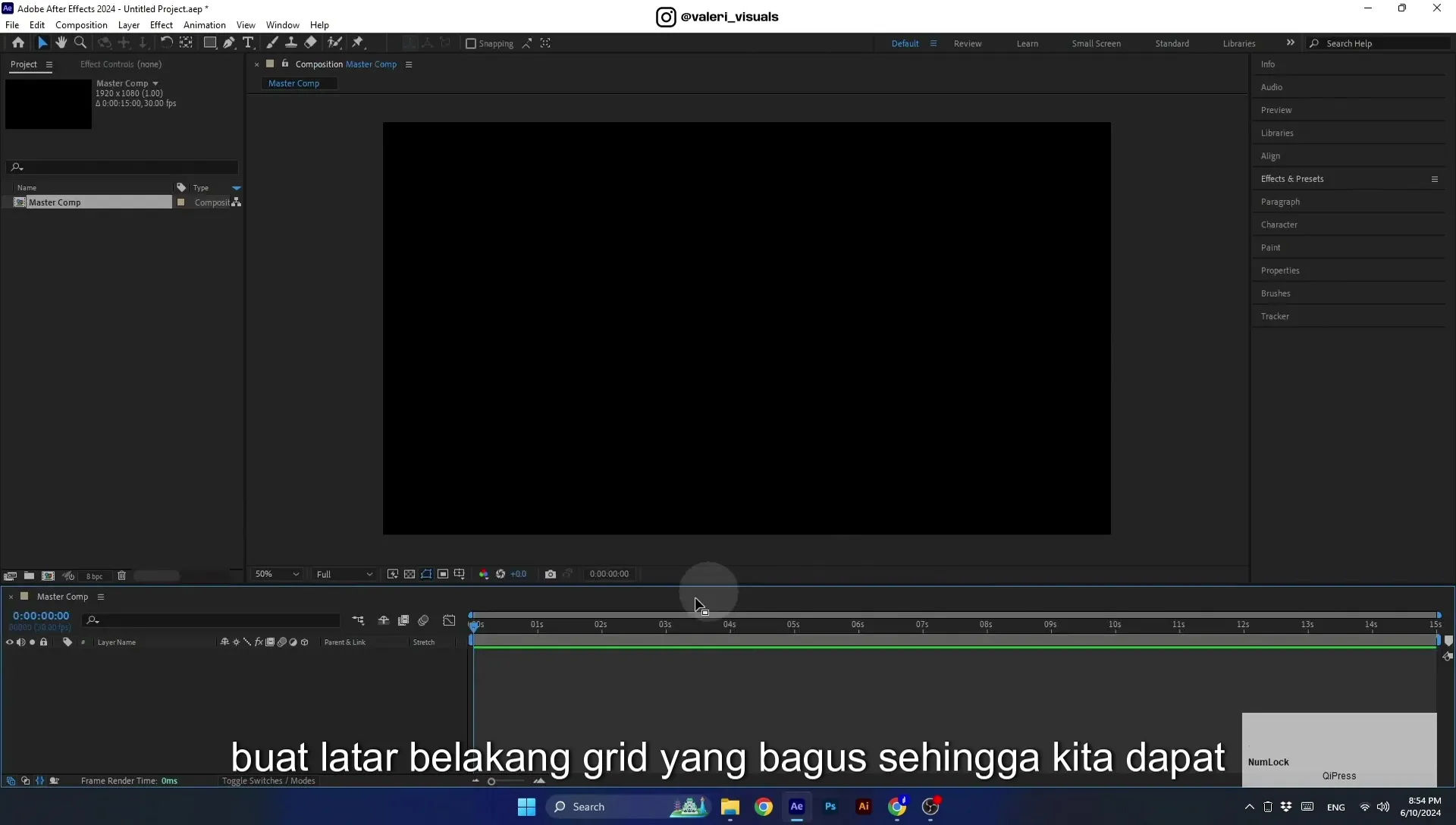The height and width of the screenshot is (825, 1456).
Task: Toggle mask and shape path visibility
Action: click(426, 574)
